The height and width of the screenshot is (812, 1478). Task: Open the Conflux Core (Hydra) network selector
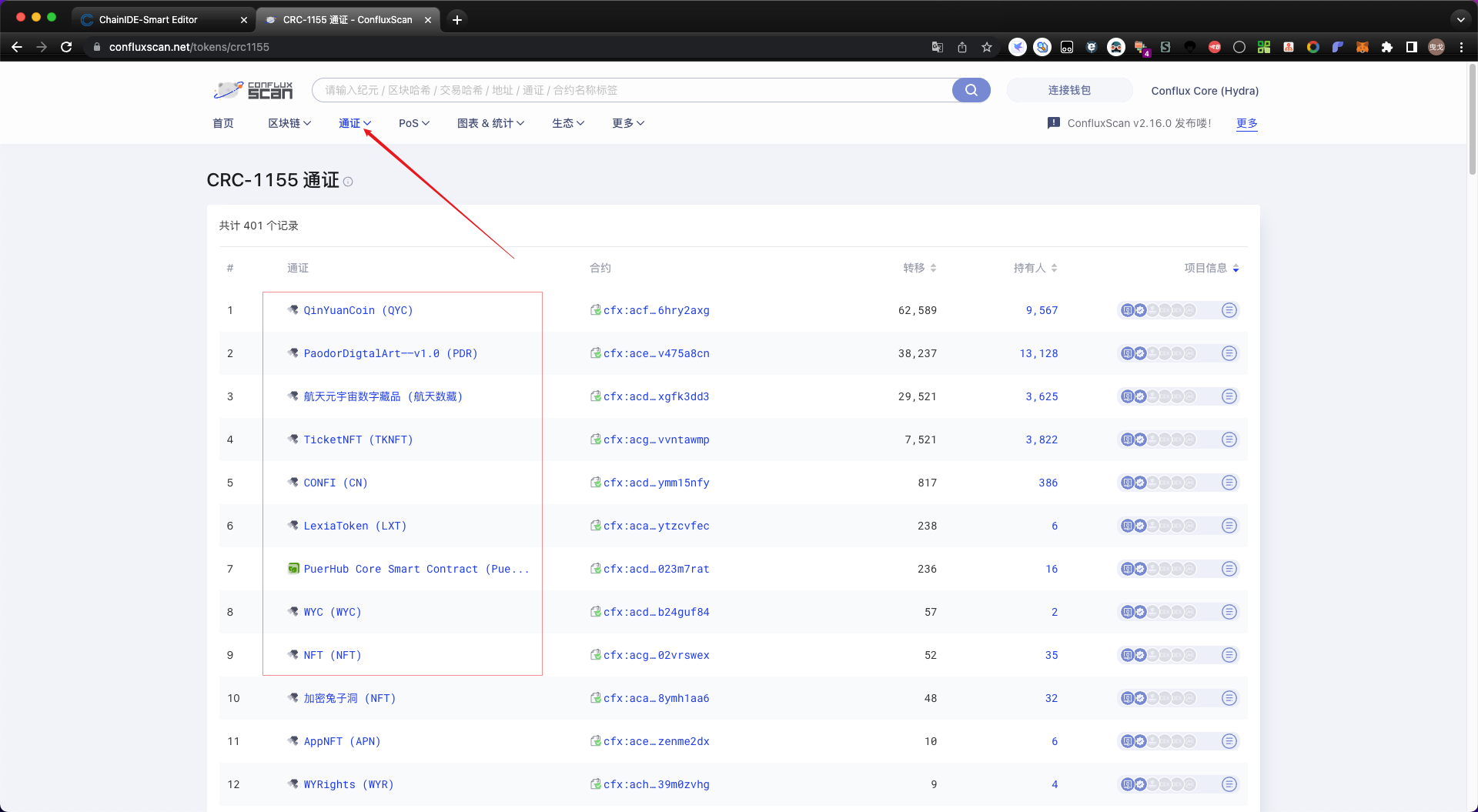pos(1205,91)
